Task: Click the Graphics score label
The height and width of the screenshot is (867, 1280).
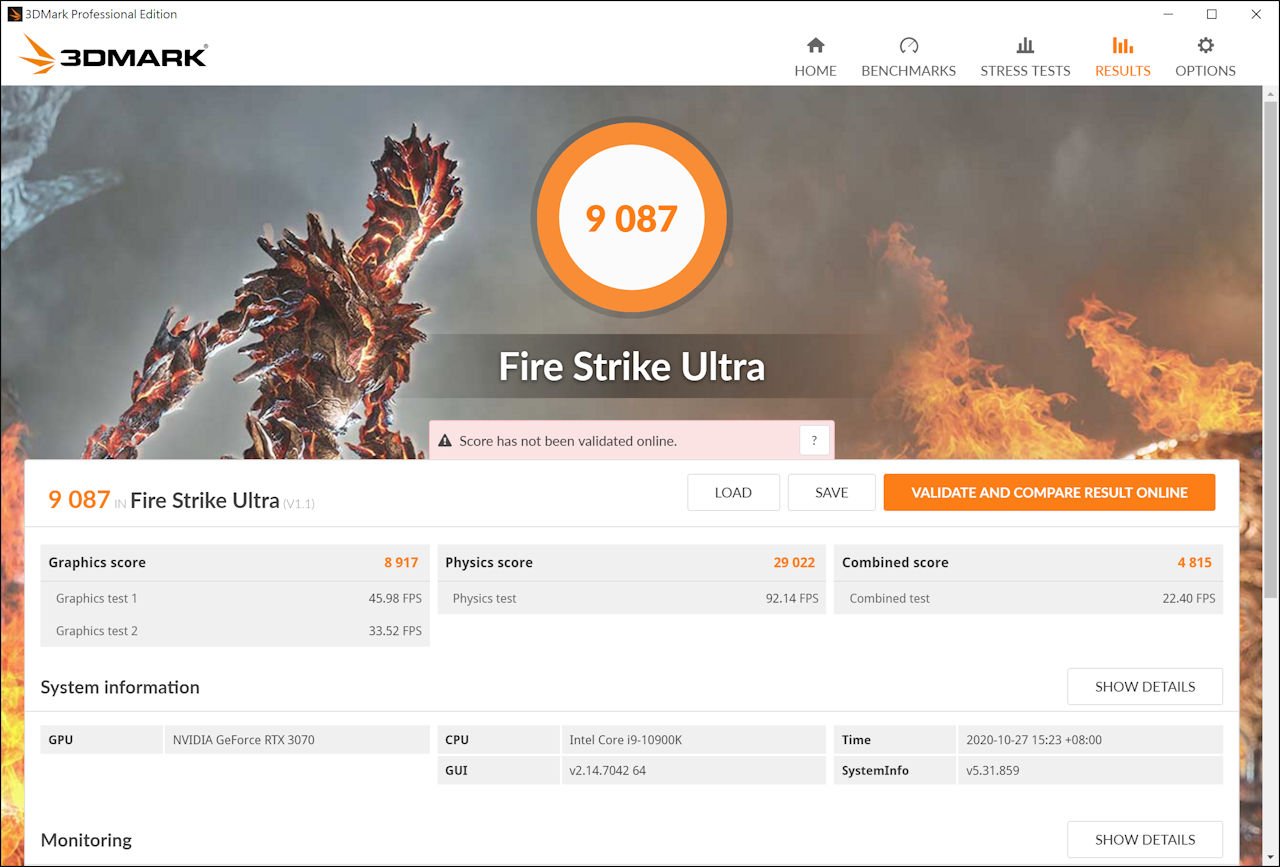Action: click(x=97, y=563)
